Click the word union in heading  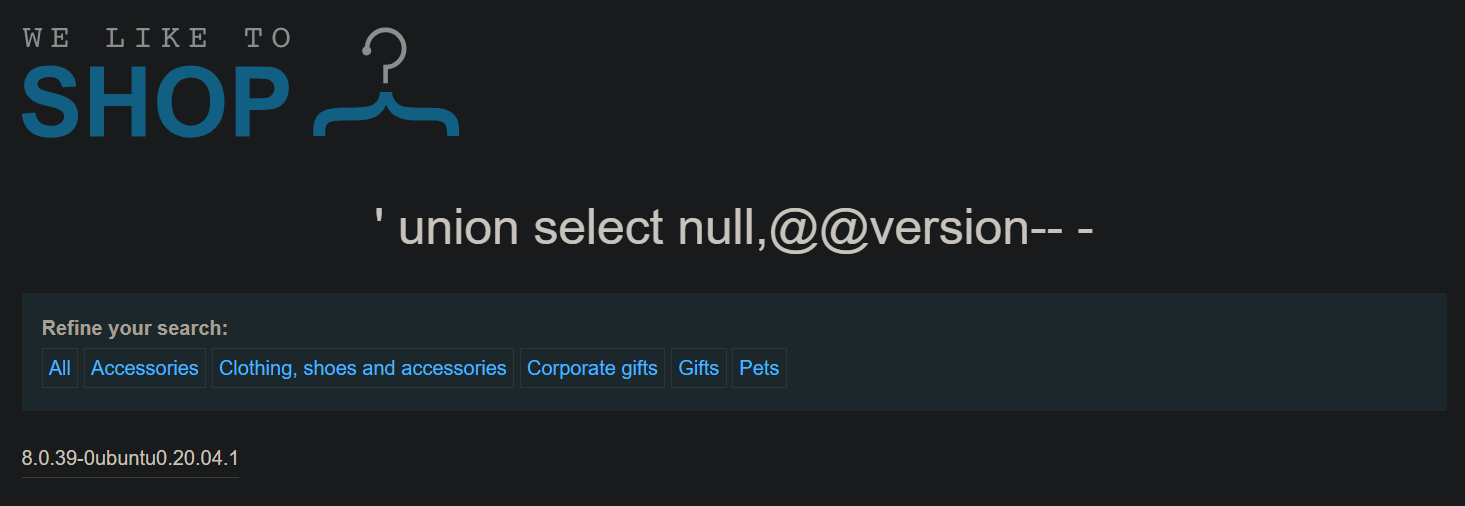[x=459, y=228]
